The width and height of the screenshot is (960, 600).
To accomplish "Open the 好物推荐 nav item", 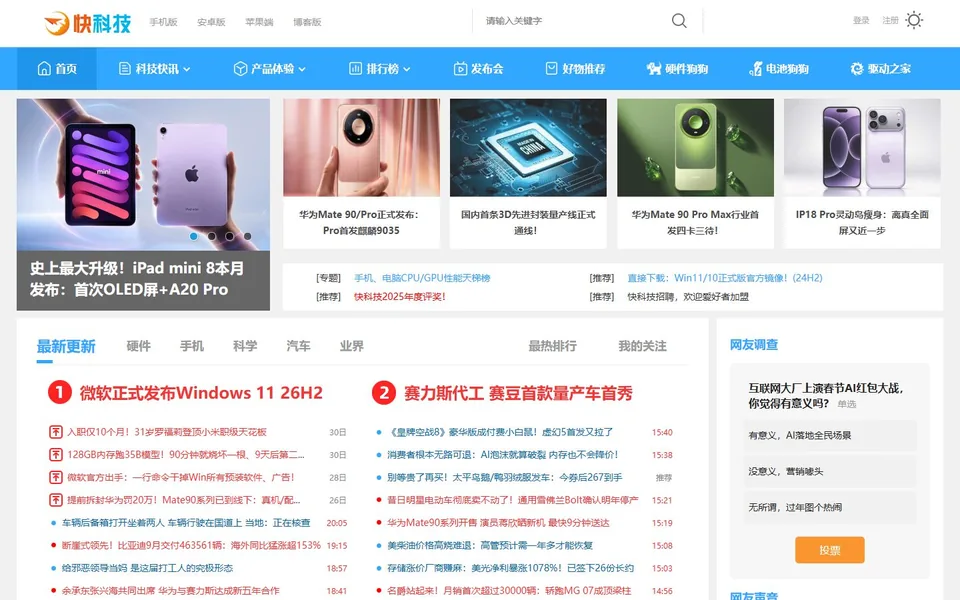I will tap(576, 69).
